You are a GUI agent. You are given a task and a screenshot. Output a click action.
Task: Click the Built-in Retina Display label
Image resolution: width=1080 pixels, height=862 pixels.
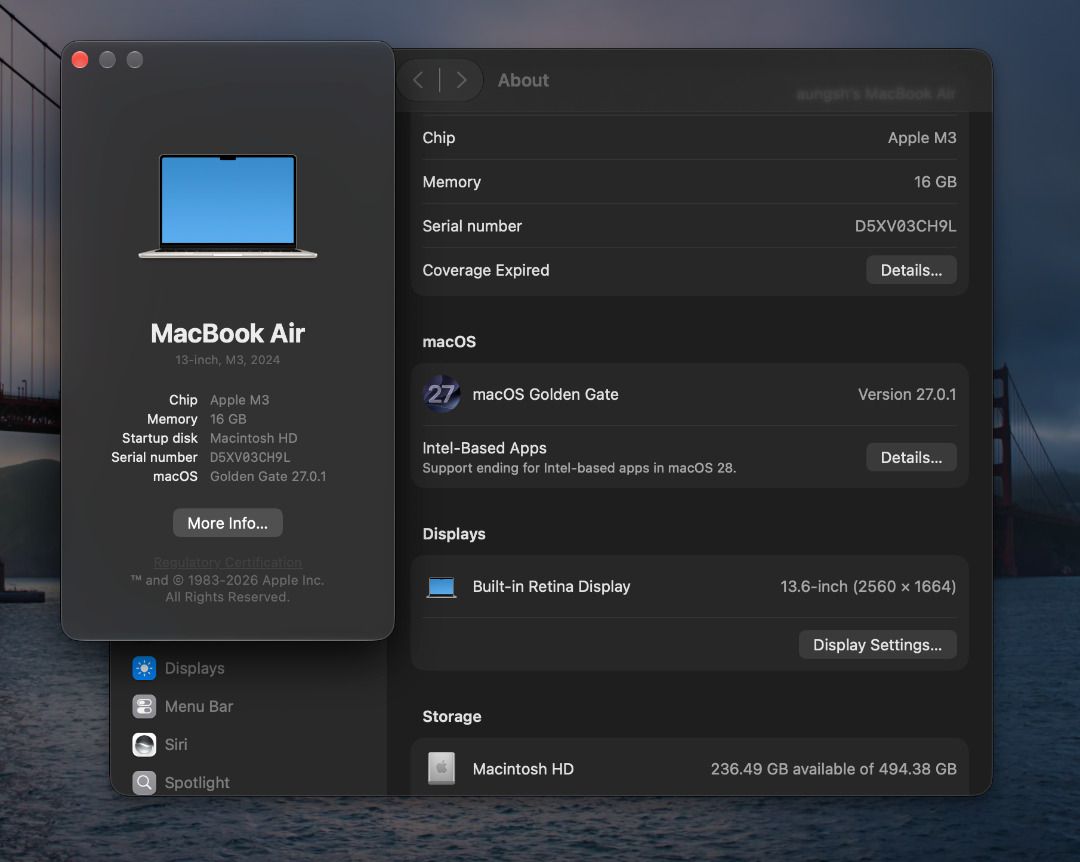tap(551, 586)
